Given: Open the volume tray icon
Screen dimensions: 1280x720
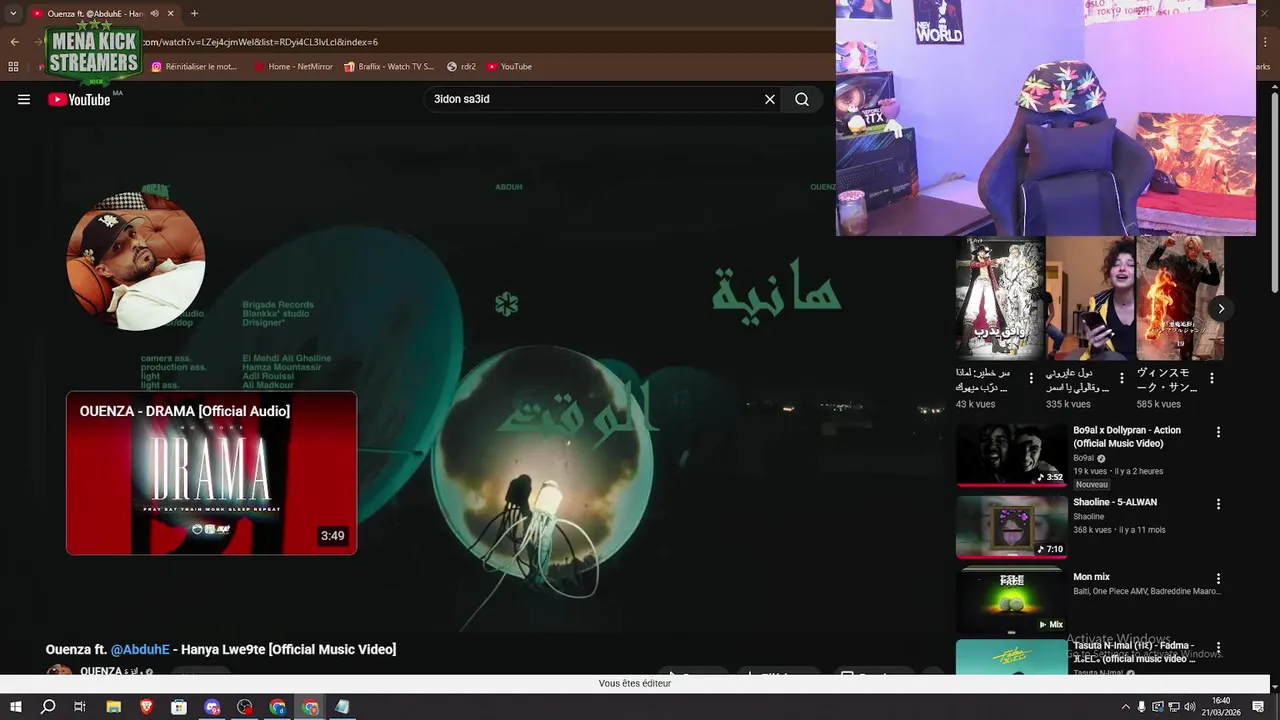Looking at the screenshot, I should pyautogui.click(x=1190, y=707).
